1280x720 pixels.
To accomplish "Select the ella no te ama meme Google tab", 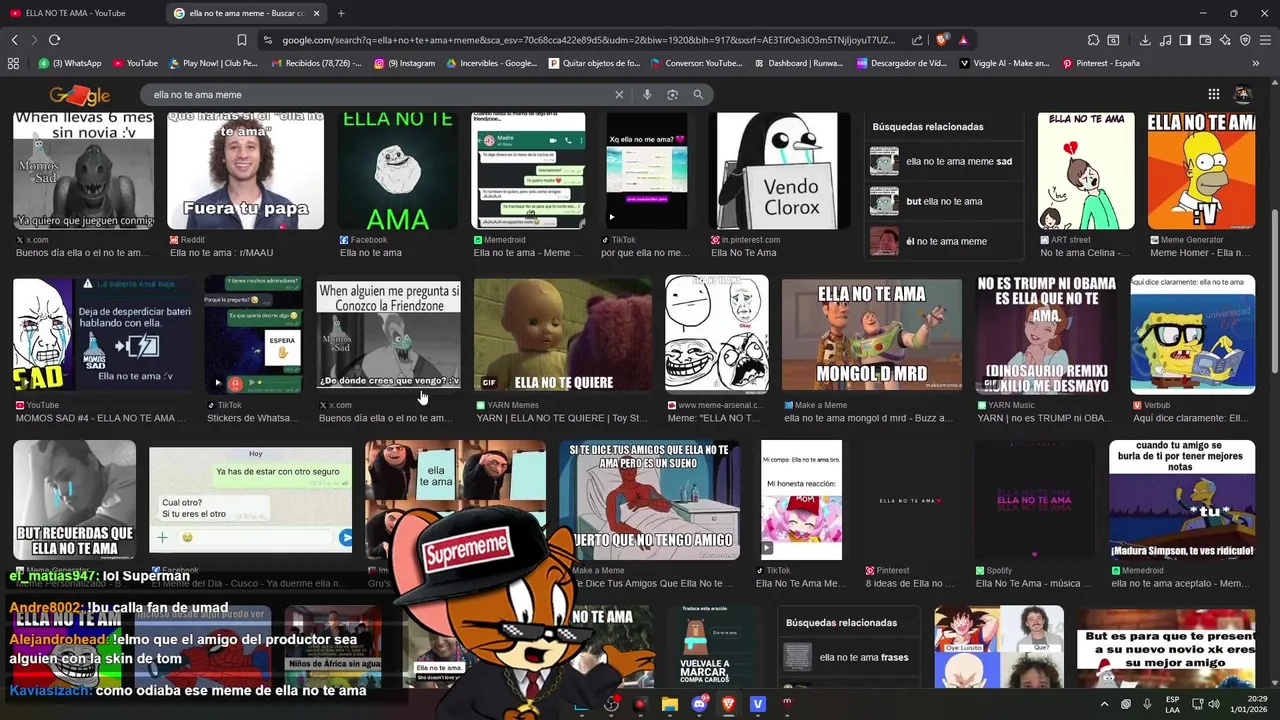I will click(245, 13).
